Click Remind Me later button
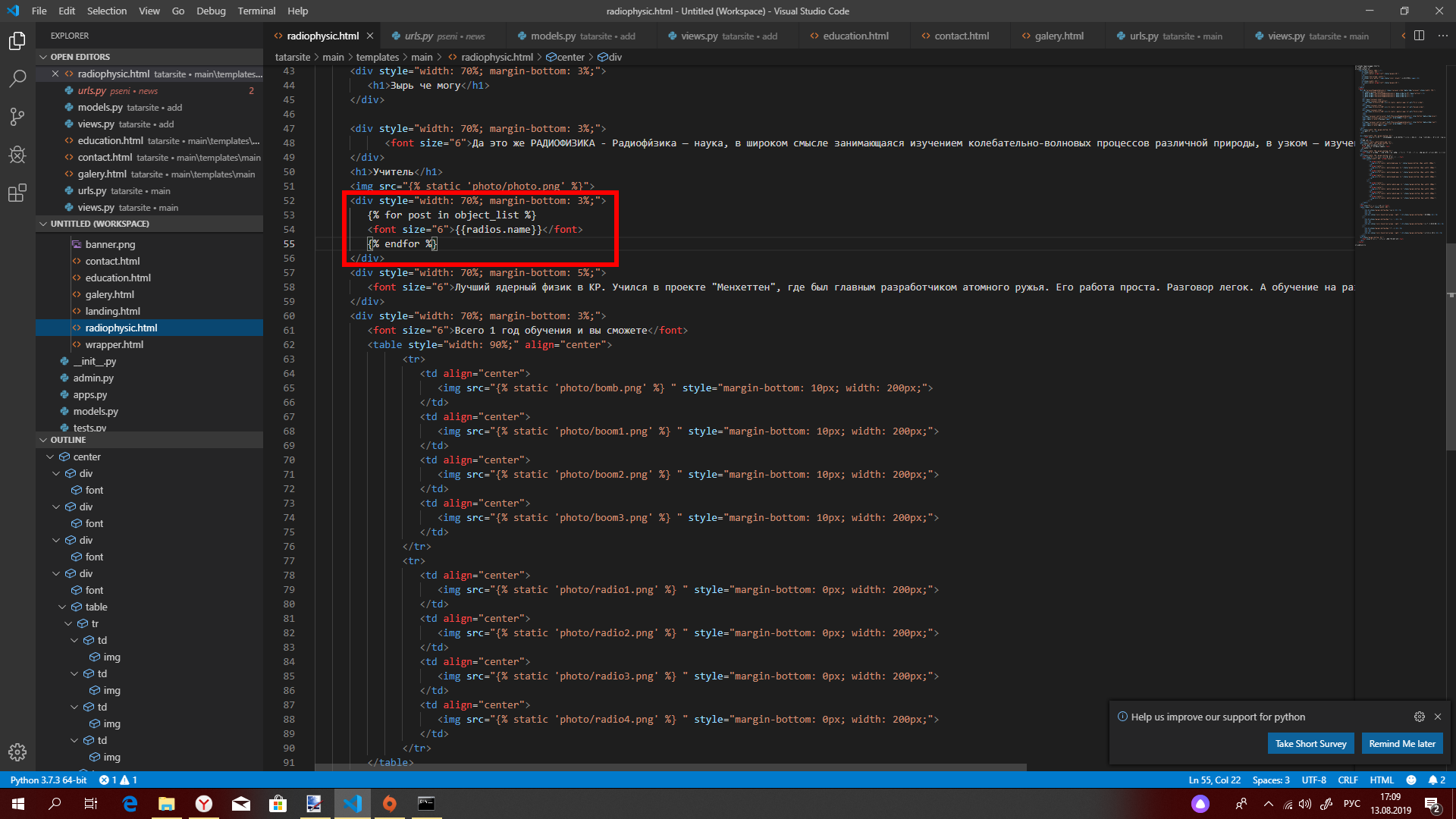The height and width of the screenshot is (819, 1456). [1401, 743]
